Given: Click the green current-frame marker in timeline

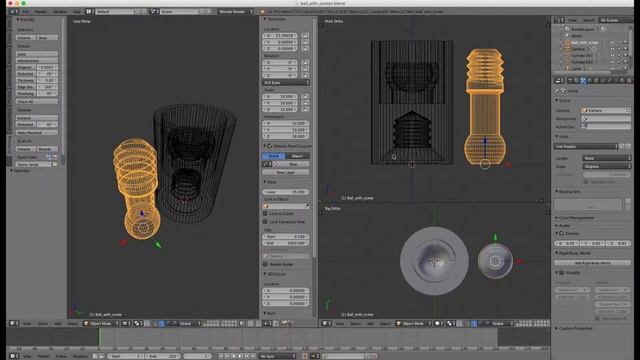Looking at the screenshot, I should click(x=99, y=337).
